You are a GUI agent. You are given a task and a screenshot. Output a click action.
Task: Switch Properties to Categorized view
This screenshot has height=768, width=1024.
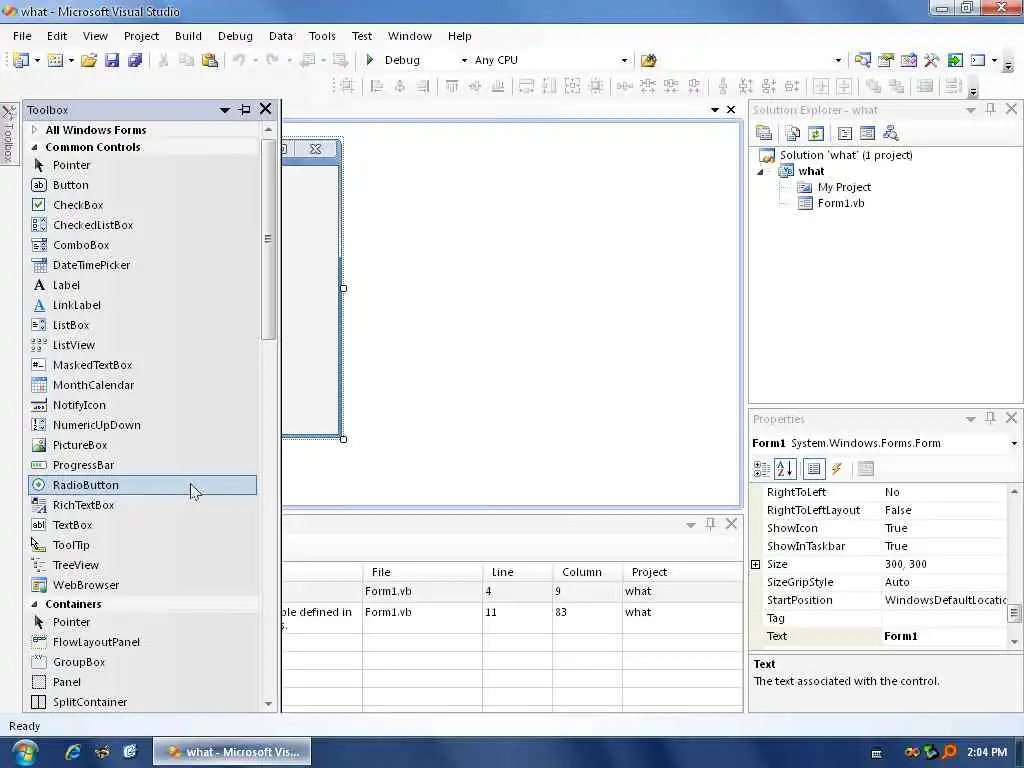[x=761, y=468]
